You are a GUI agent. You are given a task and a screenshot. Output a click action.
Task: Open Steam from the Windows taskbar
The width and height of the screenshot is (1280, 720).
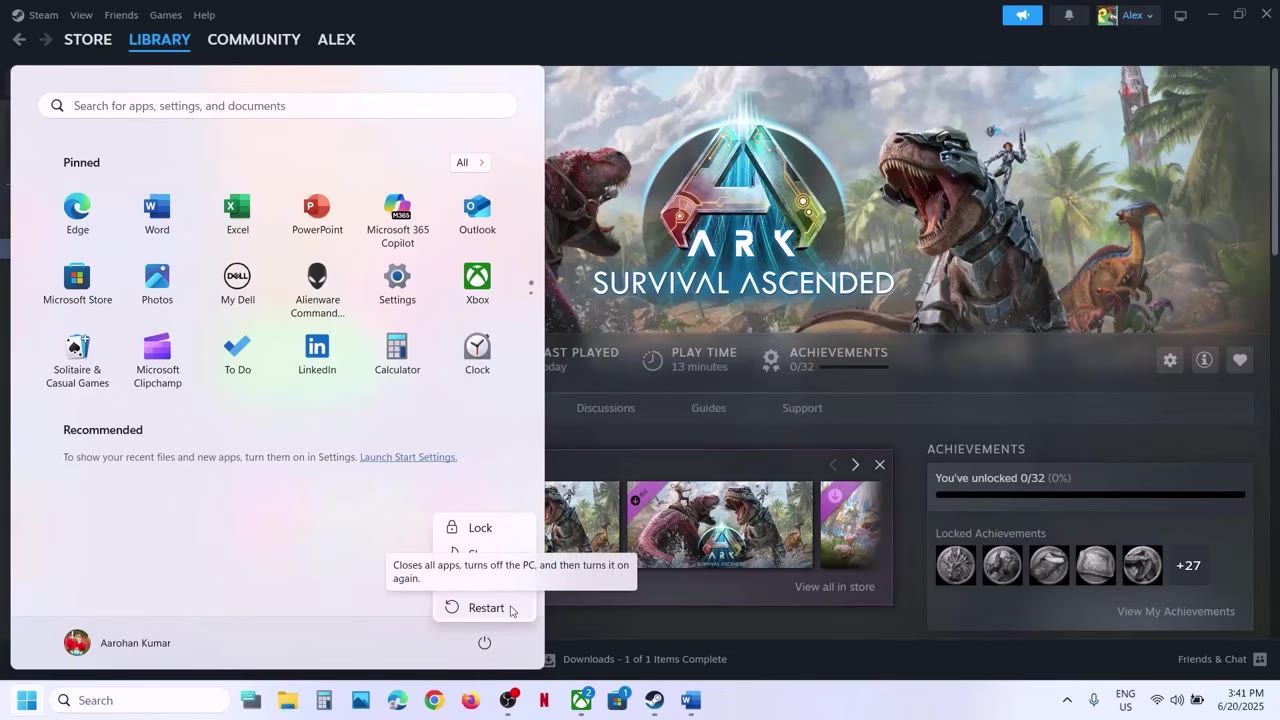[653, 700]
